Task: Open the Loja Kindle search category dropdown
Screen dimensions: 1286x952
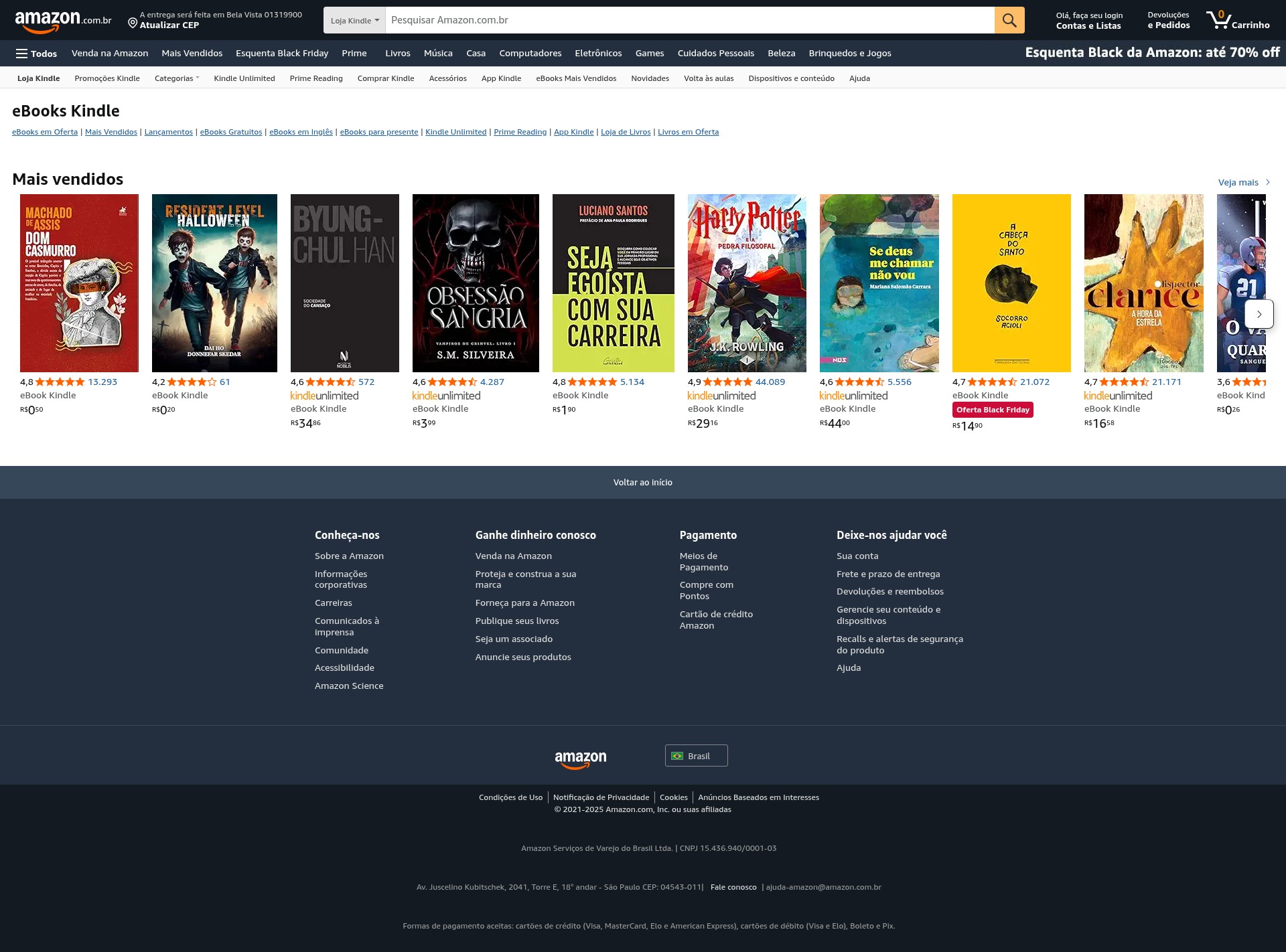Action: point(354,20)
